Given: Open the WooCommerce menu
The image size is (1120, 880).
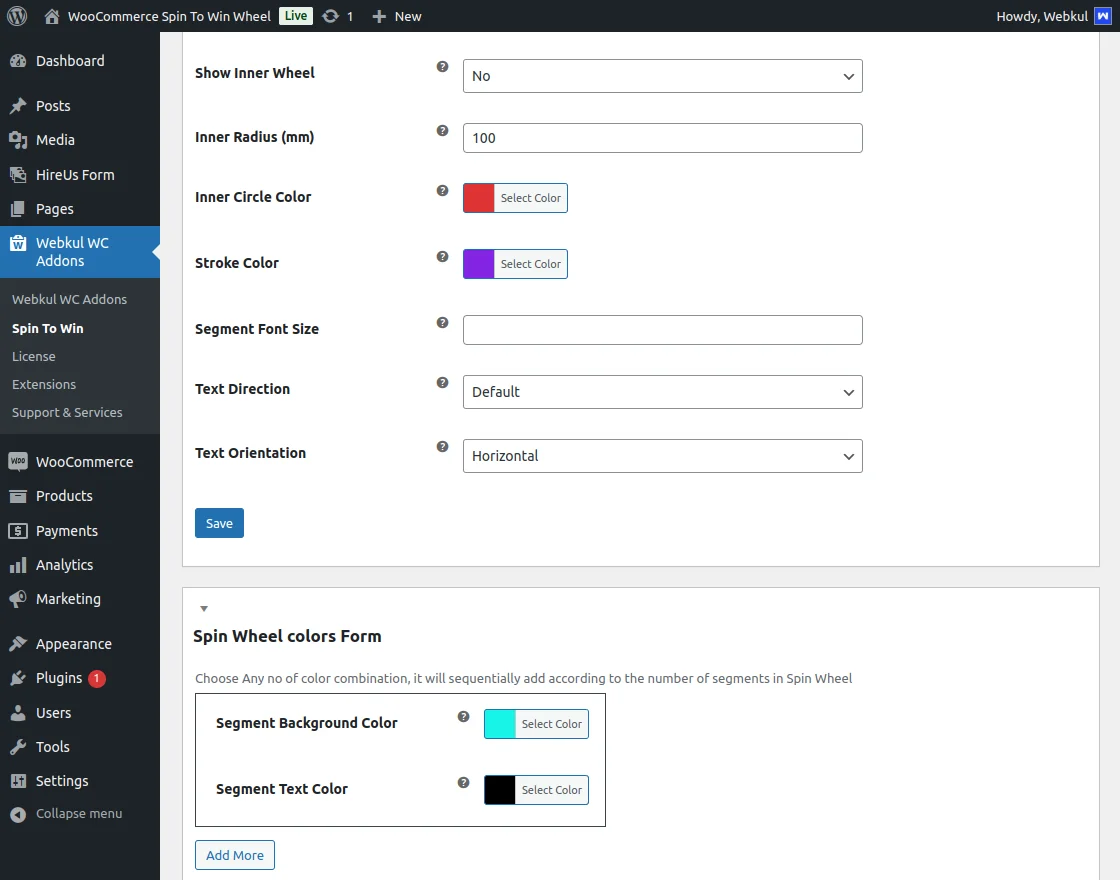Looking at the screenshot, I should tap(84, 462).
